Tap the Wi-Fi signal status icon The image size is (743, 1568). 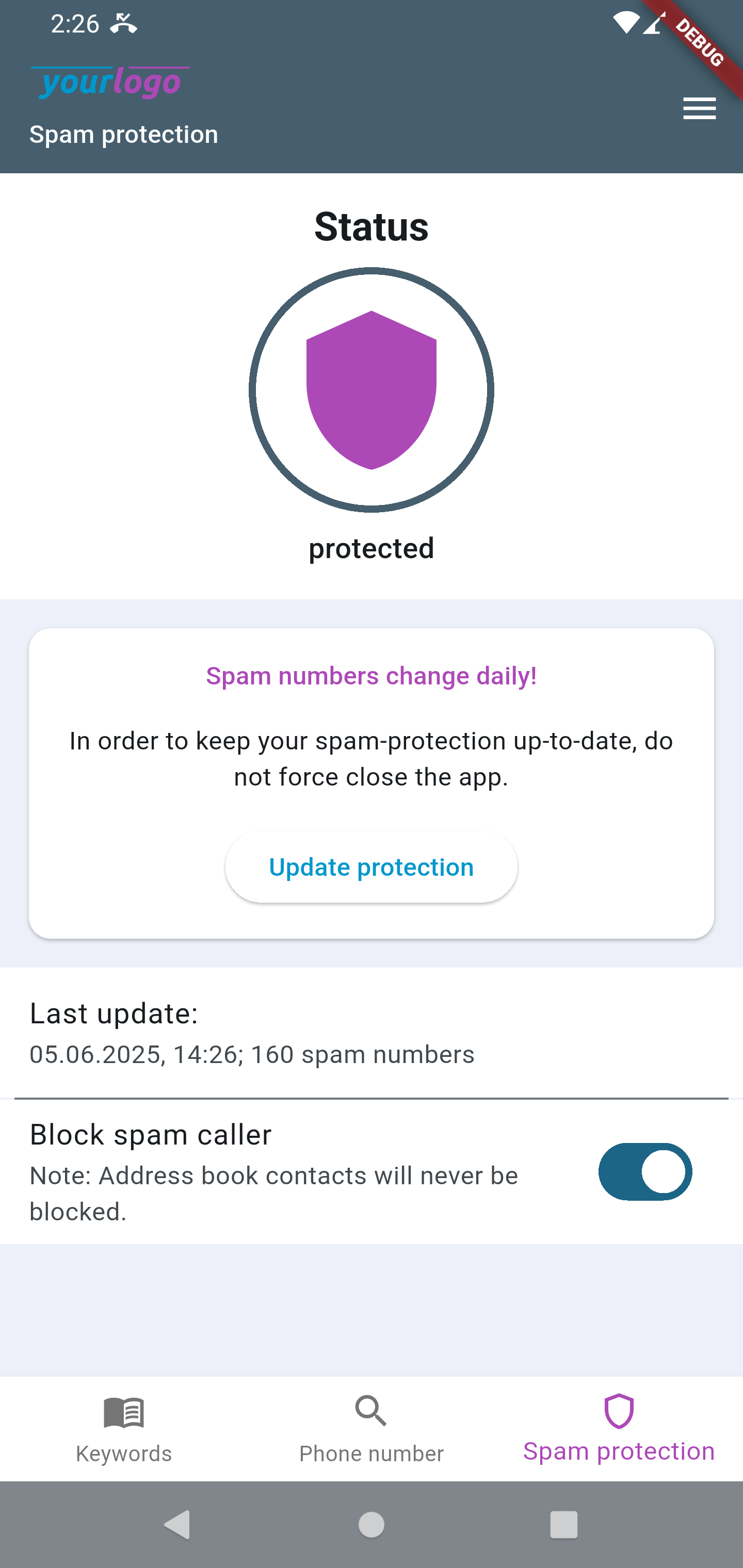point(625,24)
